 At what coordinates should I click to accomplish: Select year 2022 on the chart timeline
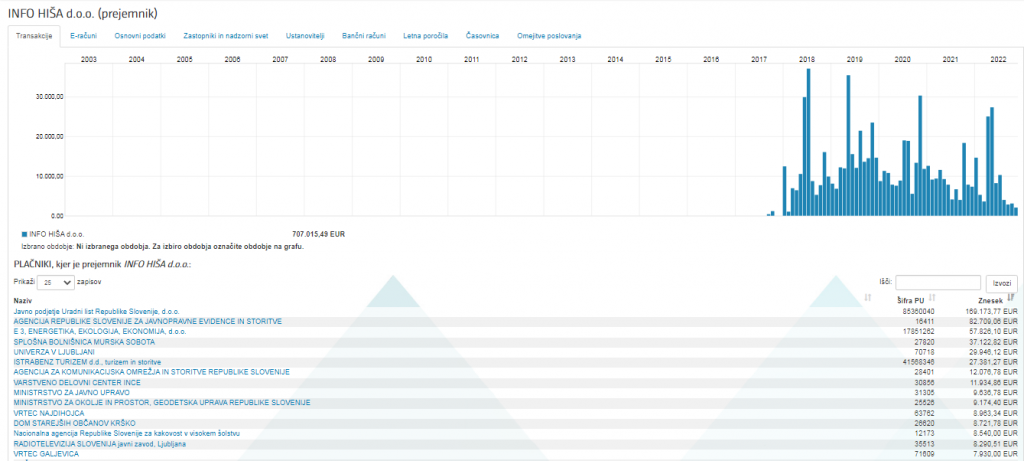[998, 60]
